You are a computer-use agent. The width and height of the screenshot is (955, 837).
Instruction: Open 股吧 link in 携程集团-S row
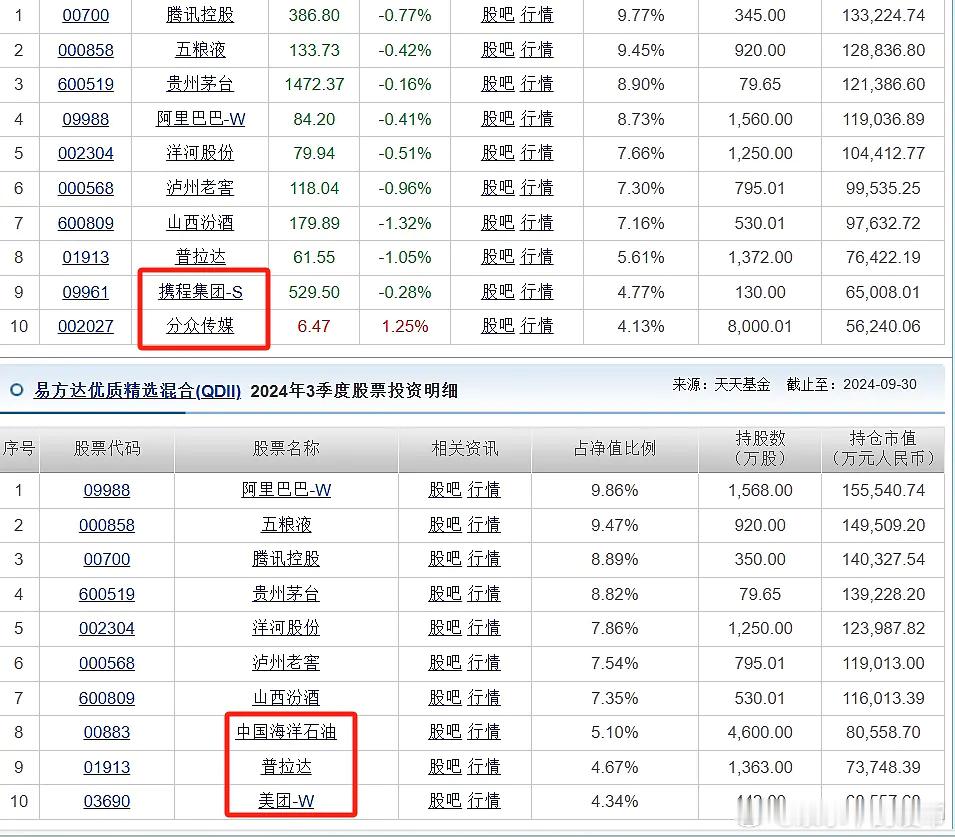click(498, 292)
